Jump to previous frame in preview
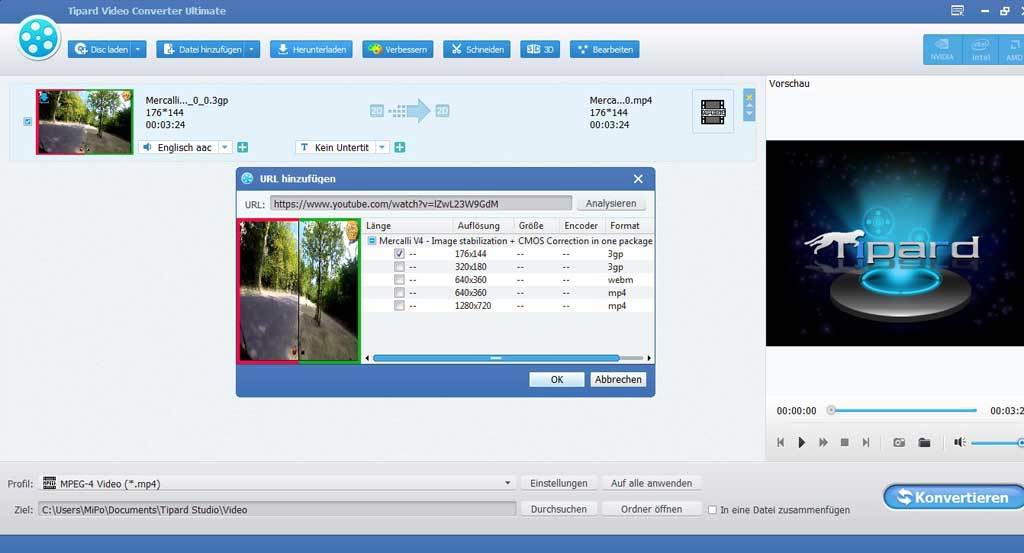1024x553 pixels. [780, 443]
